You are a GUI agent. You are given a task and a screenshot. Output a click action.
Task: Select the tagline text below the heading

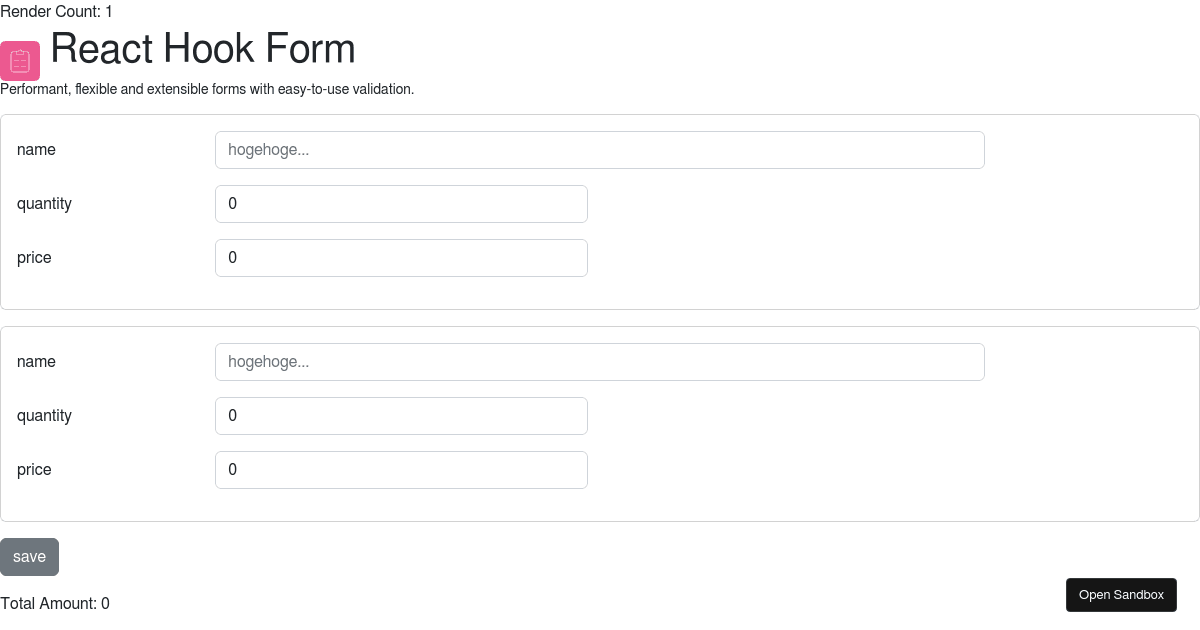(x=209, y=89)
